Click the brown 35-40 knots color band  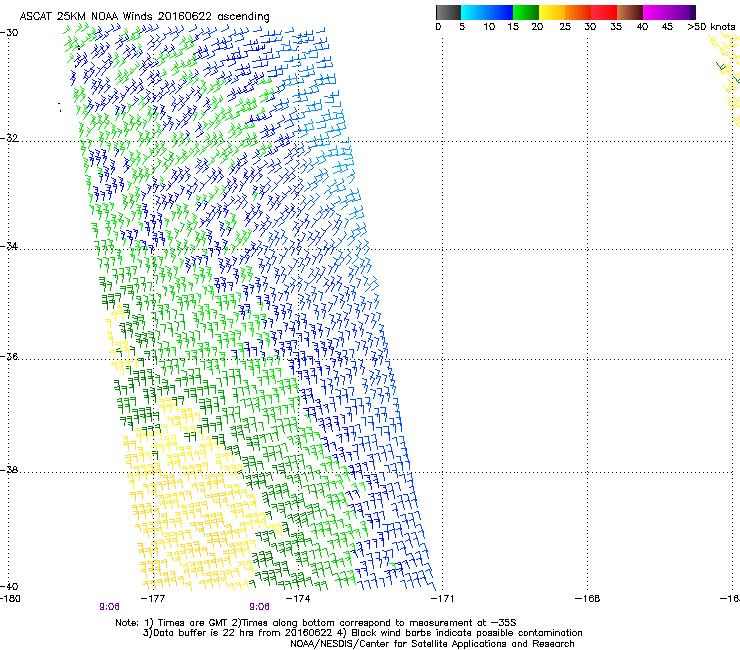click(x=630, y=12)
